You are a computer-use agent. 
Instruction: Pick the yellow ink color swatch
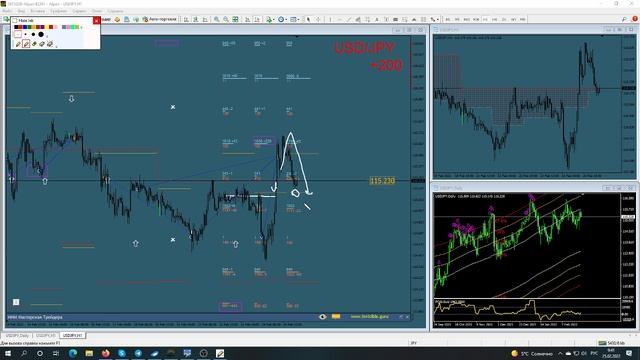click(47, 27)
